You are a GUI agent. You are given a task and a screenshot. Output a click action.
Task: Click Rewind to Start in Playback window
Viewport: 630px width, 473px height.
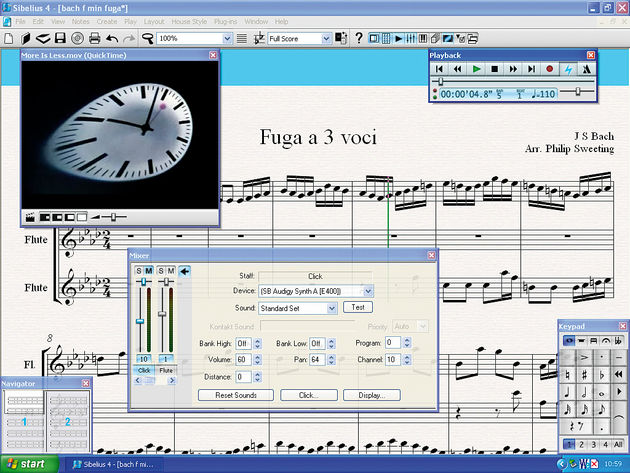[x=439, y=69]
